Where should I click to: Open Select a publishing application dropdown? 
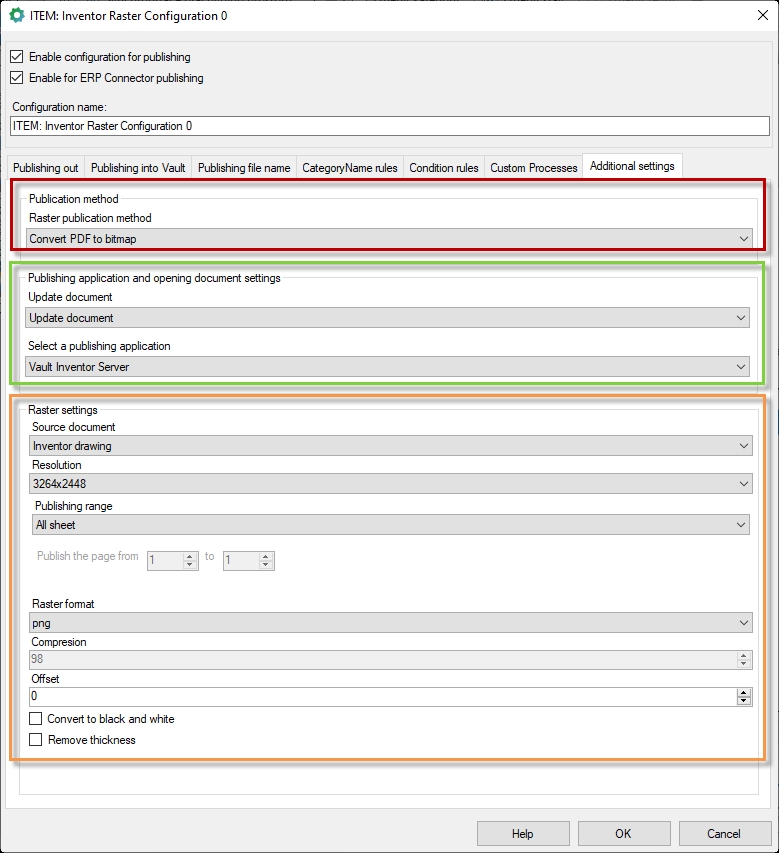[x=388, y=367]
